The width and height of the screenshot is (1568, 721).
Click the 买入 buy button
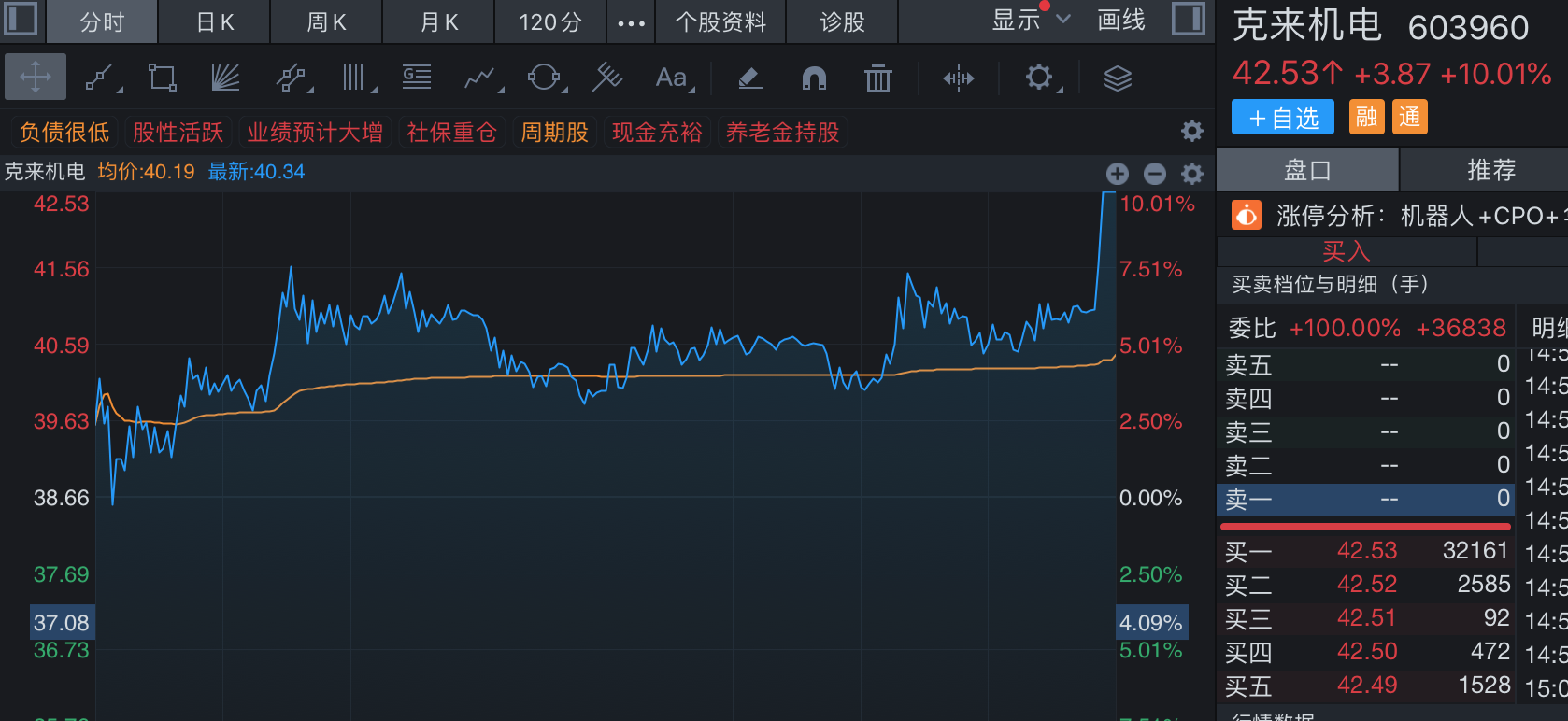click(1347, 251)
